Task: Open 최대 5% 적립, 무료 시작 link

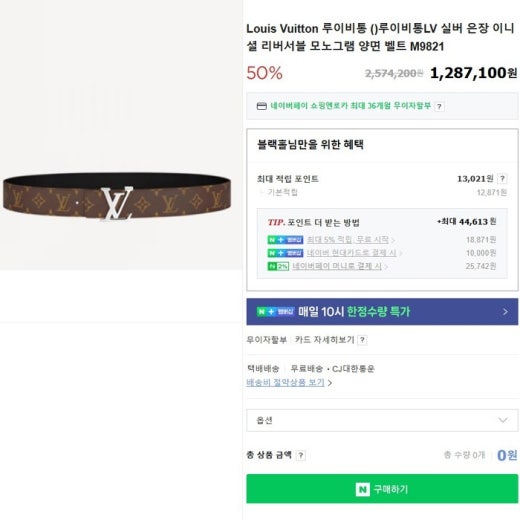Action: [x=348, y=240]
